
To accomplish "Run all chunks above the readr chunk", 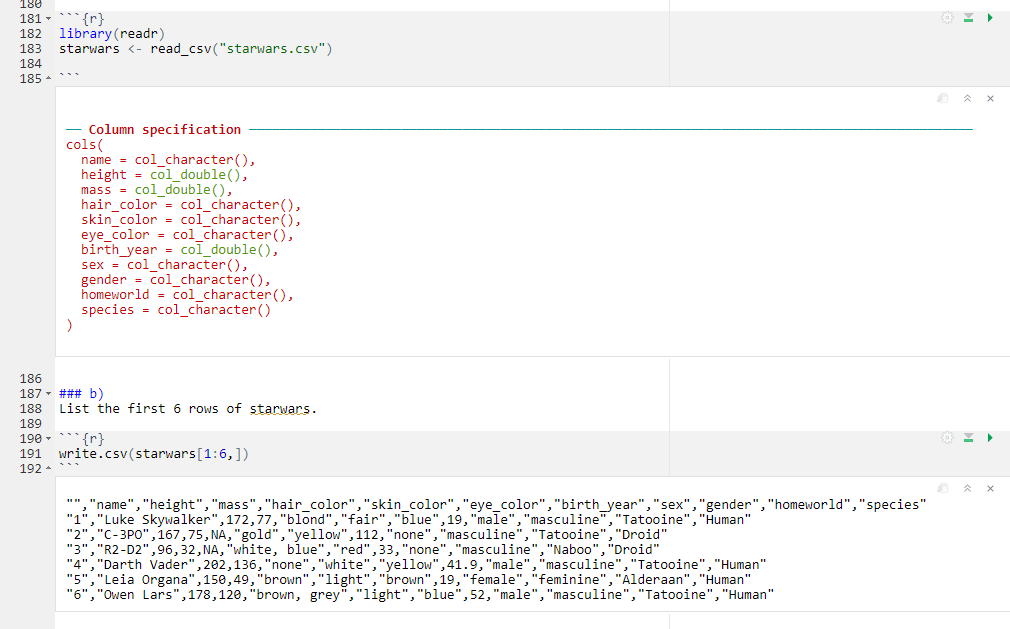I will [968, 17].
